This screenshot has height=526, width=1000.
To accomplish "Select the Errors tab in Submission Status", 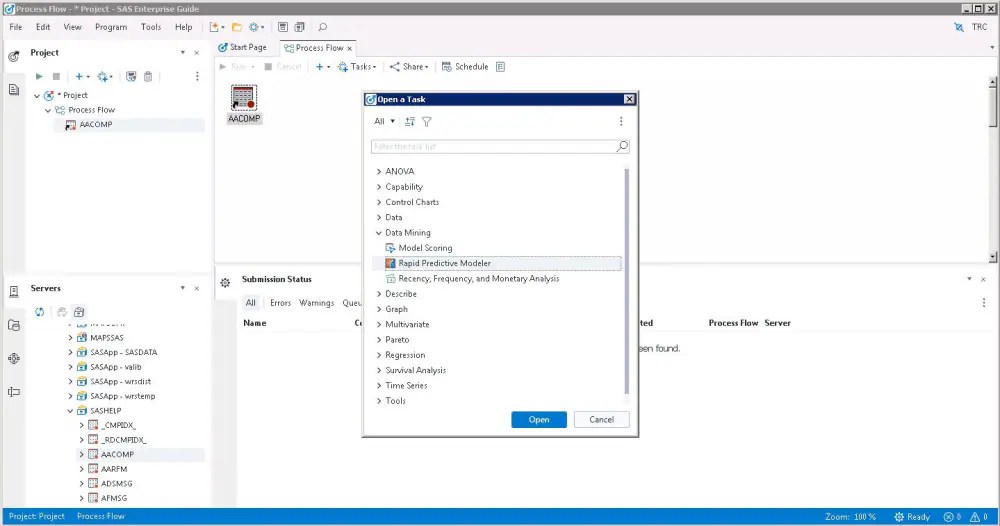I will coord(281,303).
